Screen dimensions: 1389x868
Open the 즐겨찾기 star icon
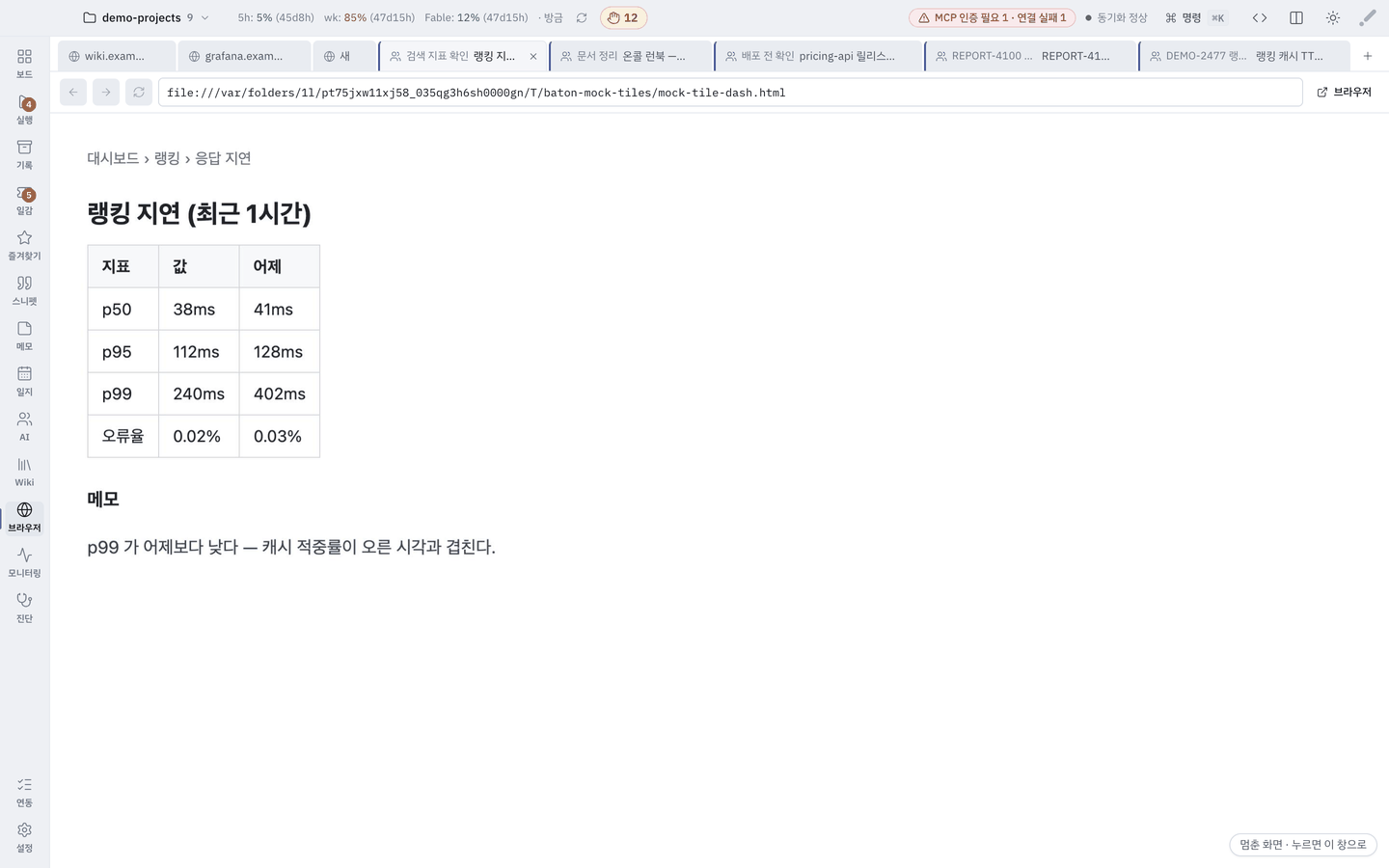[24, 245]
